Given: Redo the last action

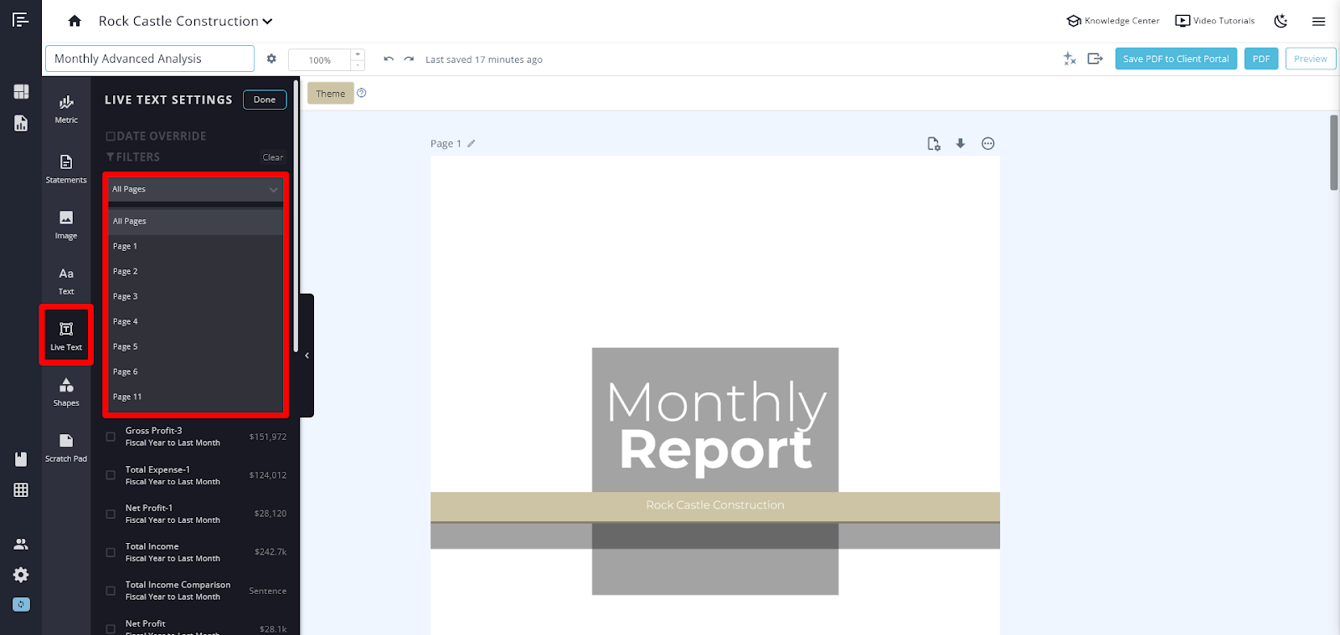Looking at the screenshot, I should point(409,59).
